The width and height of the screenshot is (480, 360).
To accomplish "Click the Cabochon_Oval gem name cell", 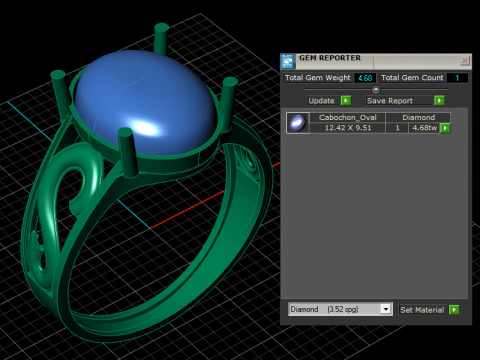I will coord(348,117).
